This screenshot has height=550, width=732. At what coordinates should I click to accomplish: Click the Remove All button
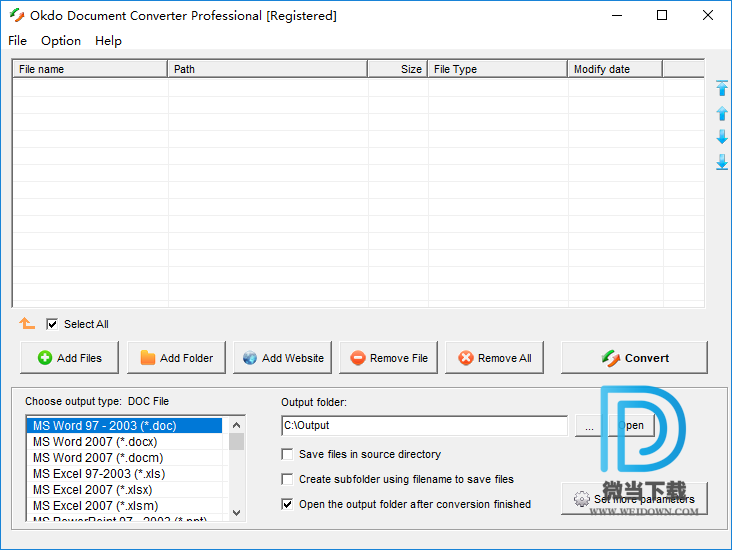tap(494, 358)
